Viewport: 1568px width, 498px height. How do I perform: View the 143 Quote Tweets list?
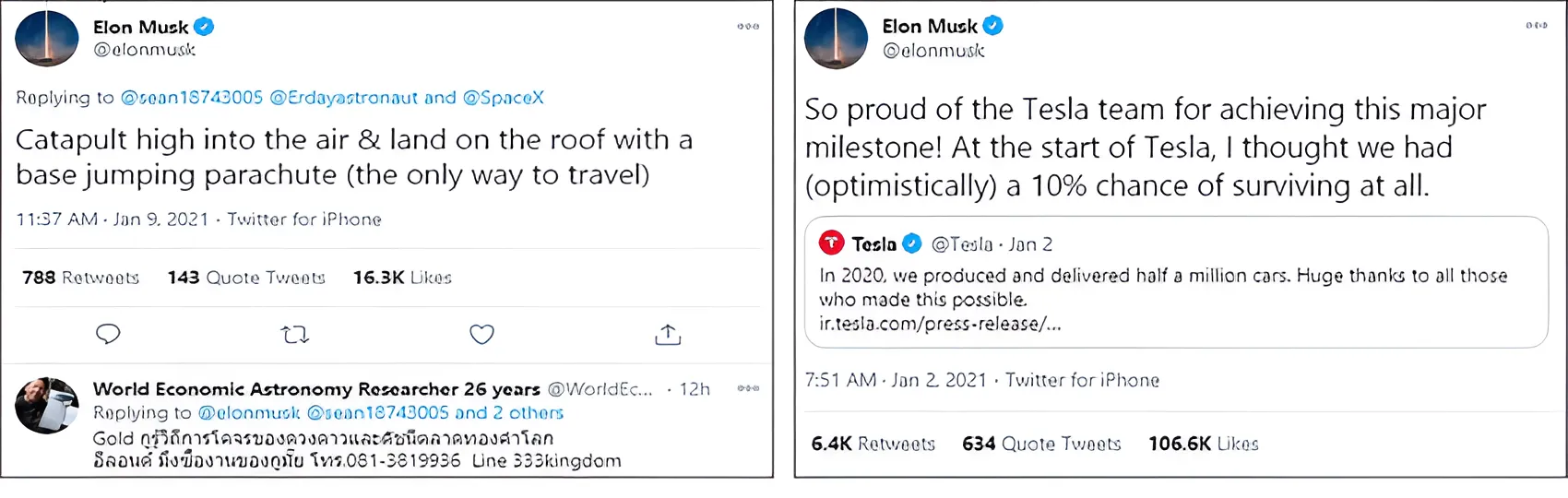(x=246, y=278)
